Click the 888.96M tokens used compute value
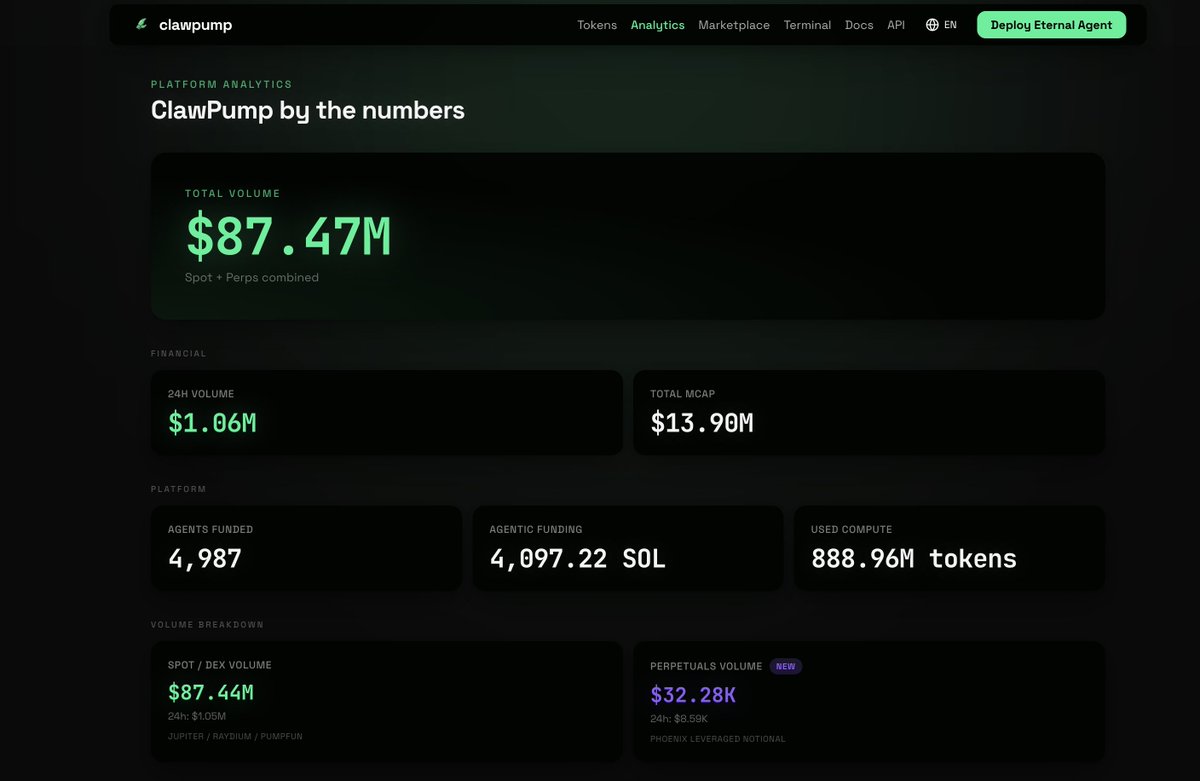The width and height of the screenshot is (1200, 781). pyautogui.click(x=913, y=558)
